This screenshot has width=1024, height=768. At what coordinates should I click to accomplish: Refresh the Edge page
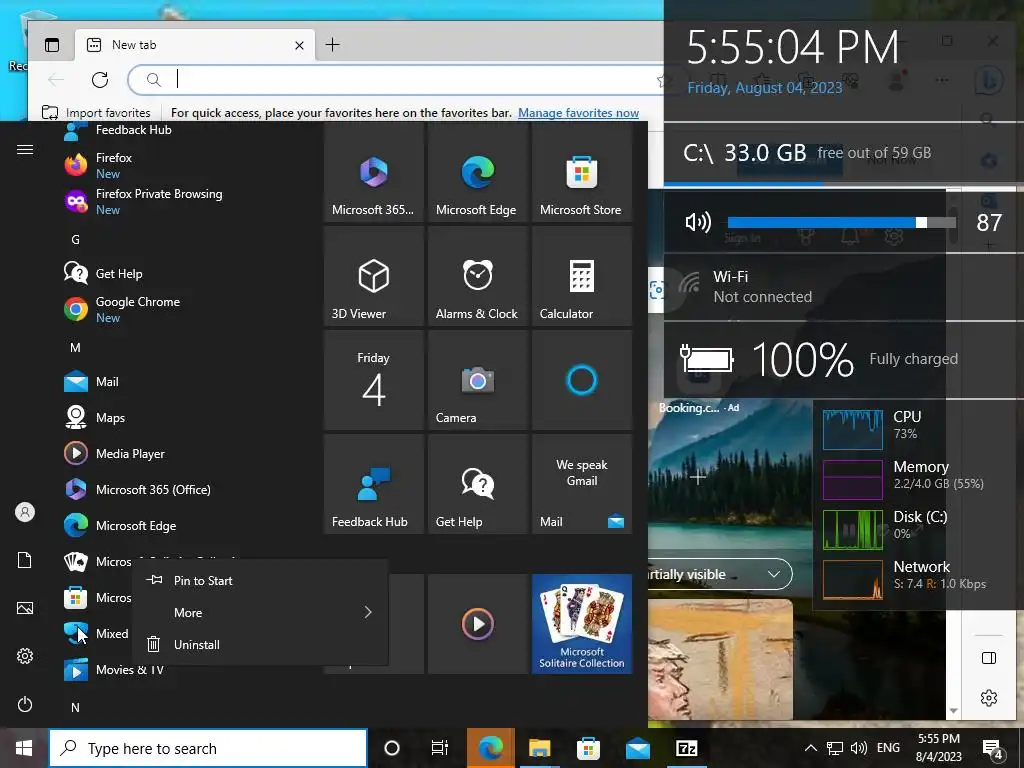(100, 80)
